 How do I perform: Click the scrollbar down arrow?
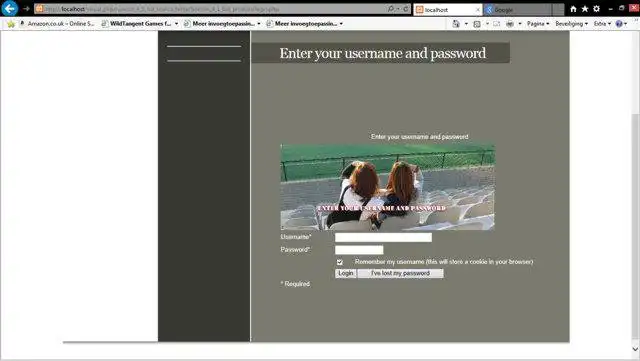coord(636,349)
